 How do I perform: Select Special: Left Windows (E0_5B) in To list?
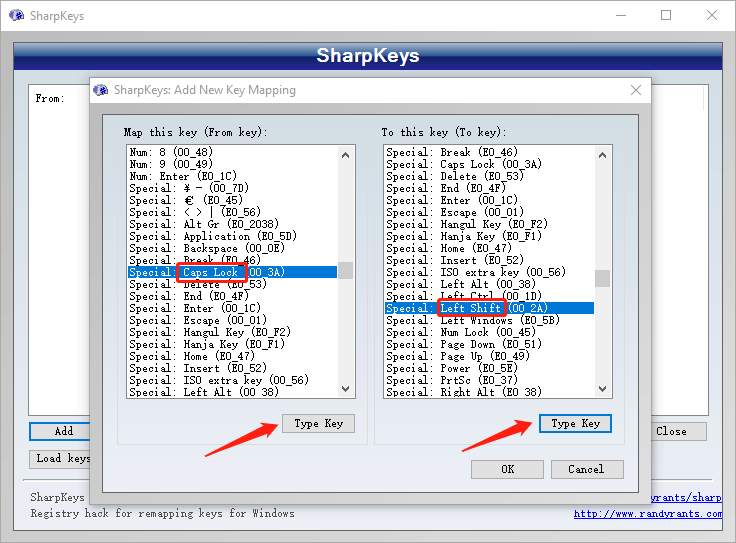[x=490, y=320]
